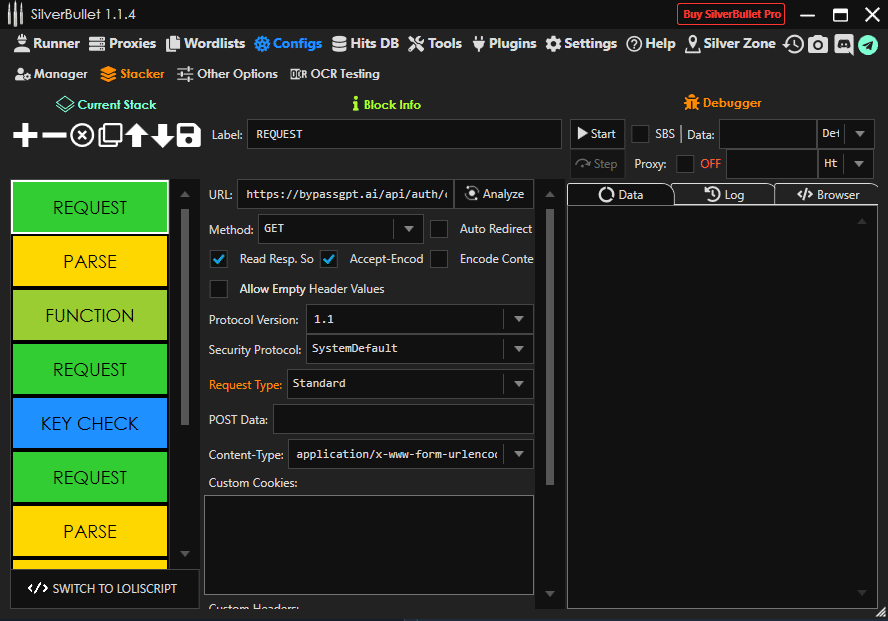Click the camera screenshot icon

tap(818, 44)
